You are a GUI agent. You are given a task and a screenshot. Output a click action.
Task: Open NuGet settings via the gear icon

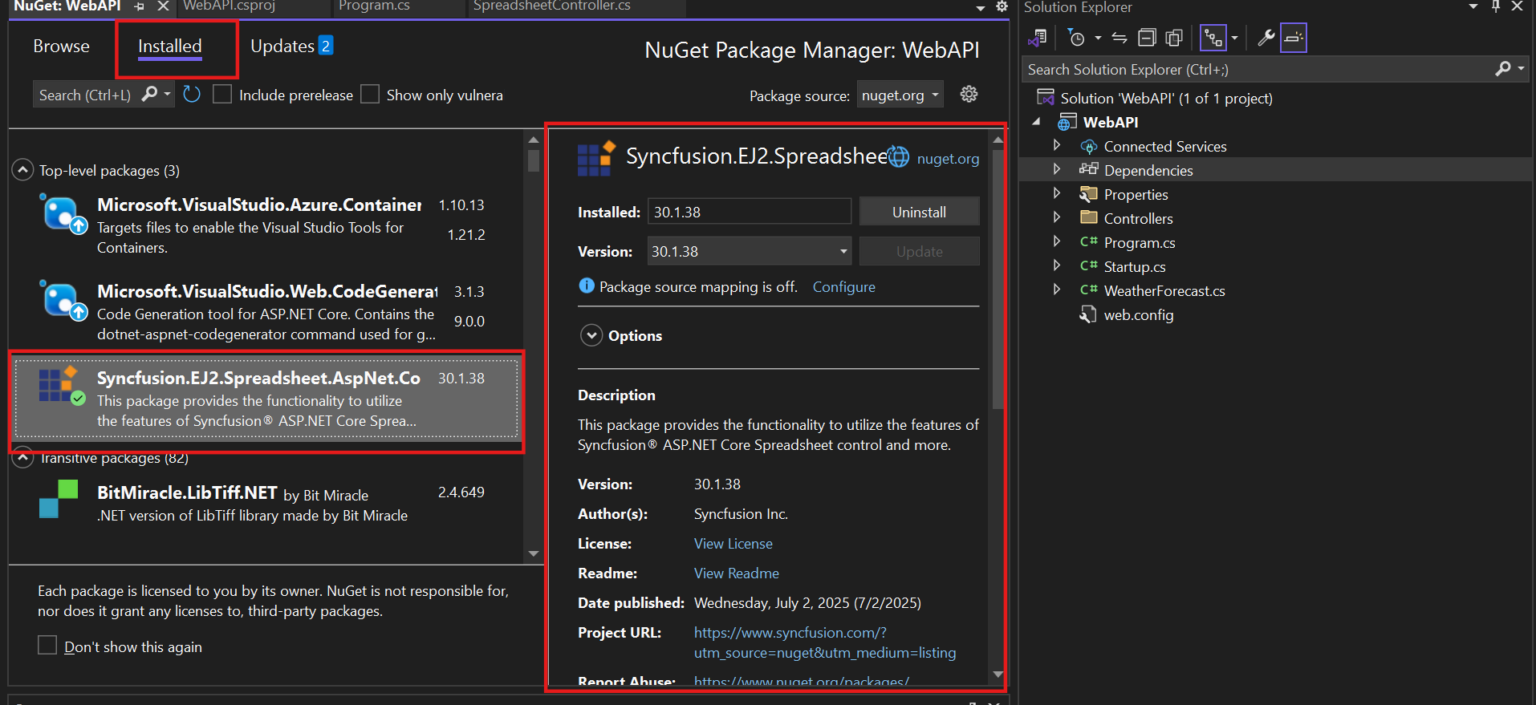(968, 94)
